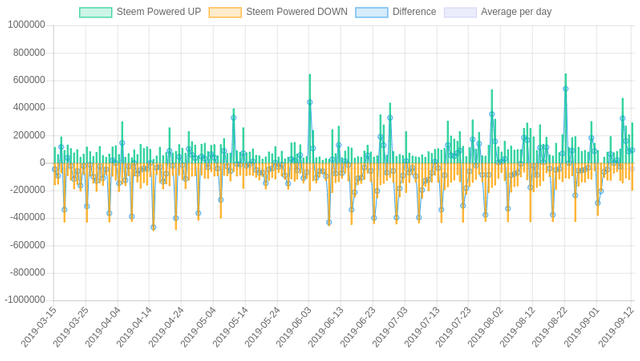Click the -800000 y-axis label
Image resolution: width=640 pixels, height=361 pixels.
point(27,272)
